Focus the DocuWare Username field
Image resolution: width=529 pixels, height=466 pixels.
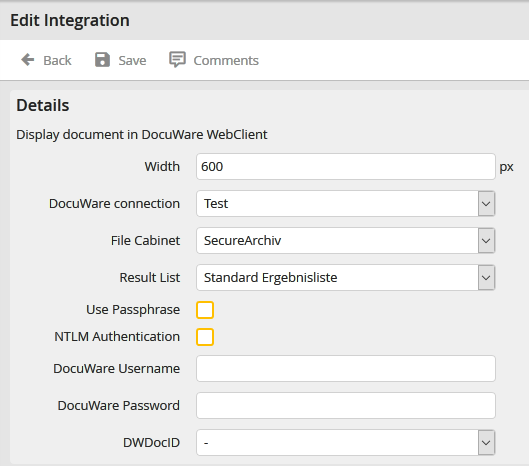point(346,368)
